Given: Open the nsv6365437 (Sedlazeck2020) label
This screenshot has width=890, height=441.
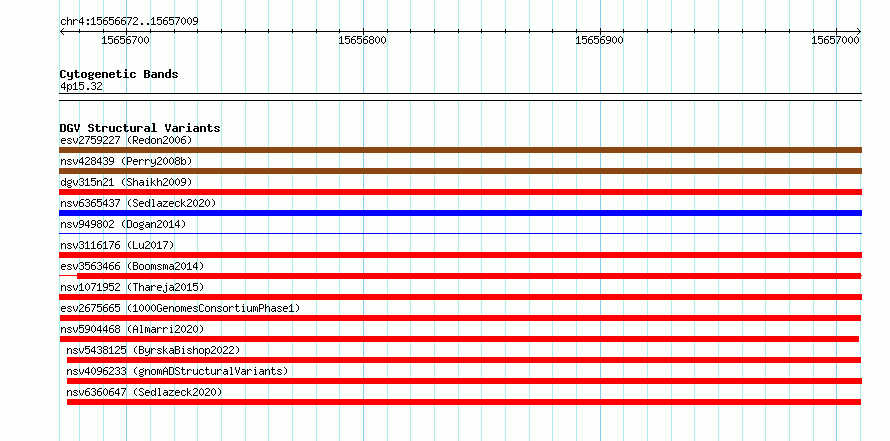Looking at the screenshot, I should pos(138,203).
